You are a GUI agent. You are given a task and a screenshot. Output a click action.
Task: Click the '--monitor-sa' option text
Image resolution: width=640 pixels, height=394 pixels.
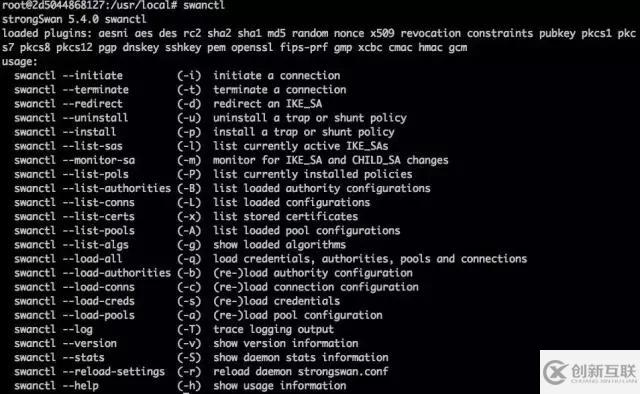click(99, 160)
